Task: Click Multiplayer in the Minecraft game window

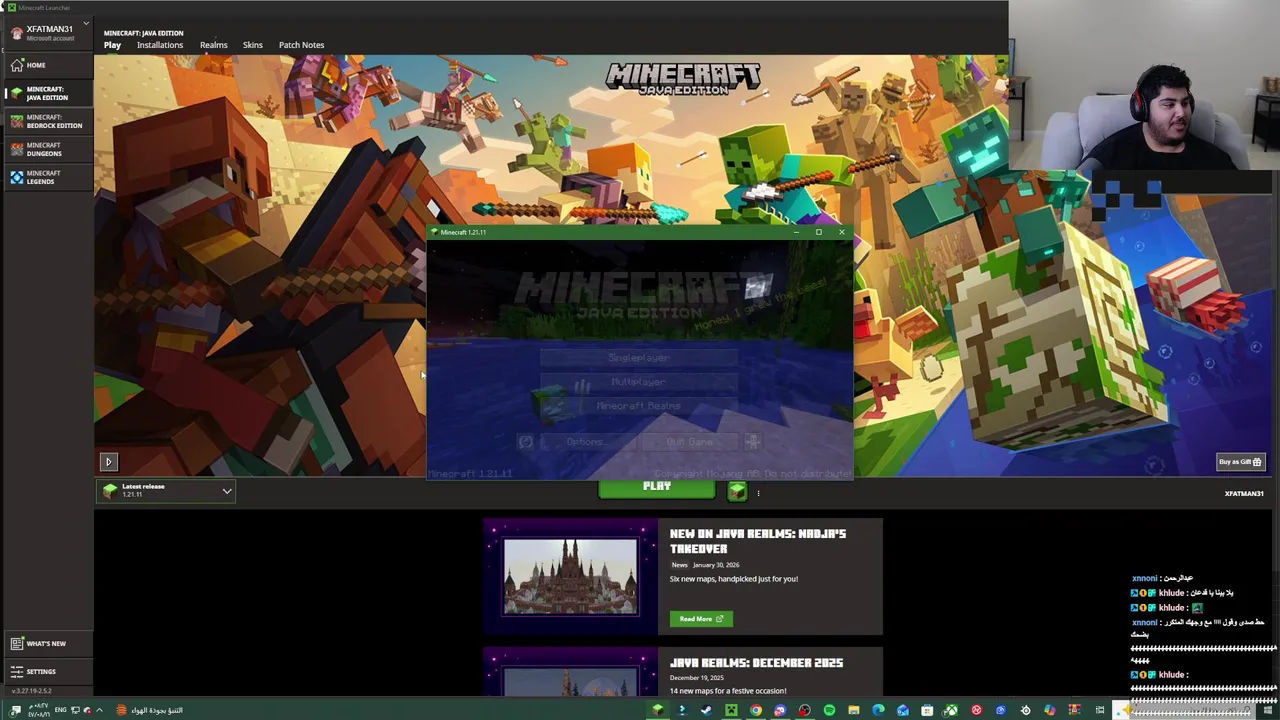Action: tap(638, 381)
